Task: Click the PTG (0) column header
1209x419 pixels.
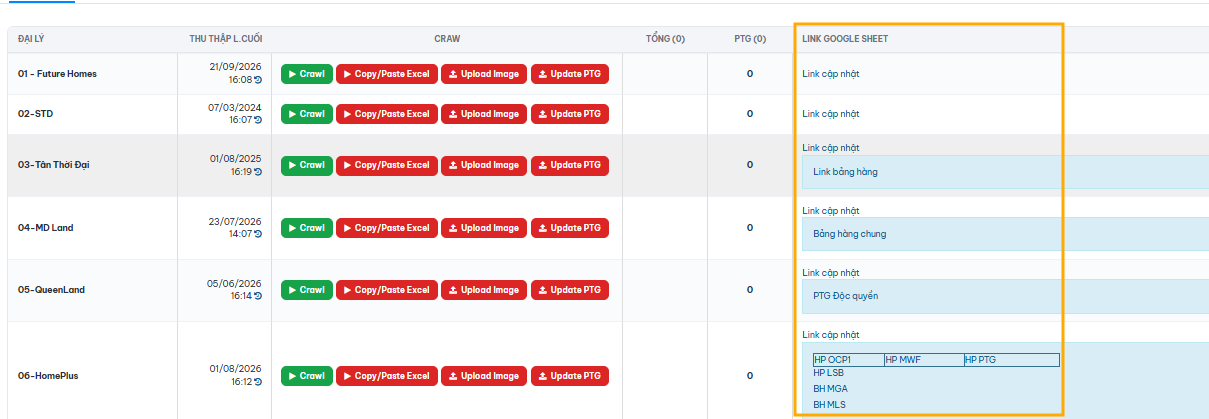Action: point(750,39)
